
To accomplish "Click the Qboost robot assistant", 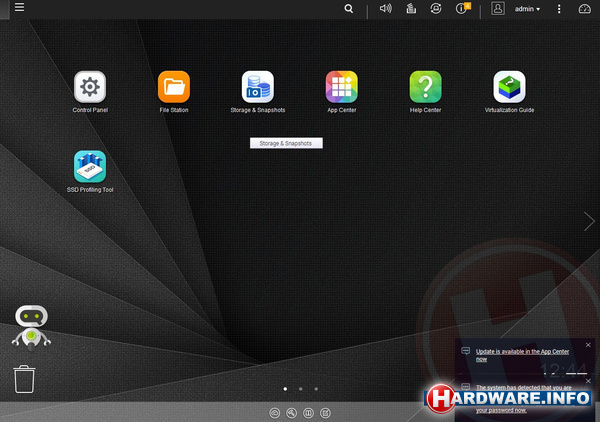I will (30, 325).
